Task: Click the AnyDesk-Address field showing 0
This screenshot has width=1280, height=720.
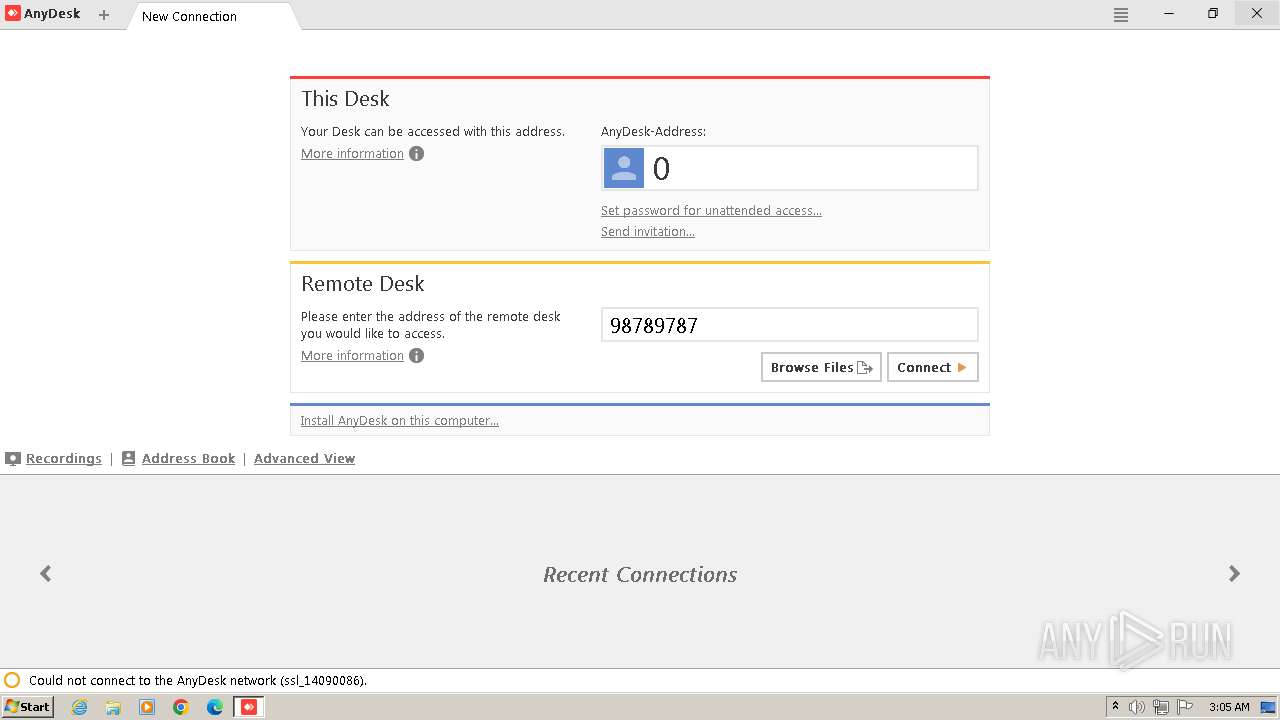Action: (x=789, y=168)
